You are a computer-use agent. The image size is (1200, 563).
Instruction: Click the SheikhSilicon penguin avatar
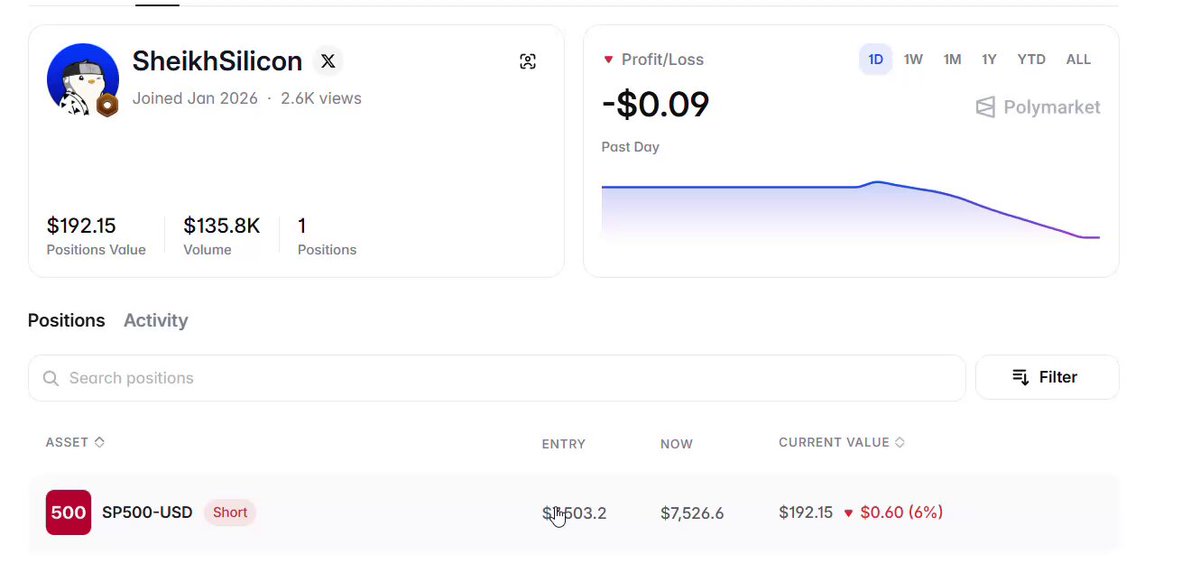(82, 78)
